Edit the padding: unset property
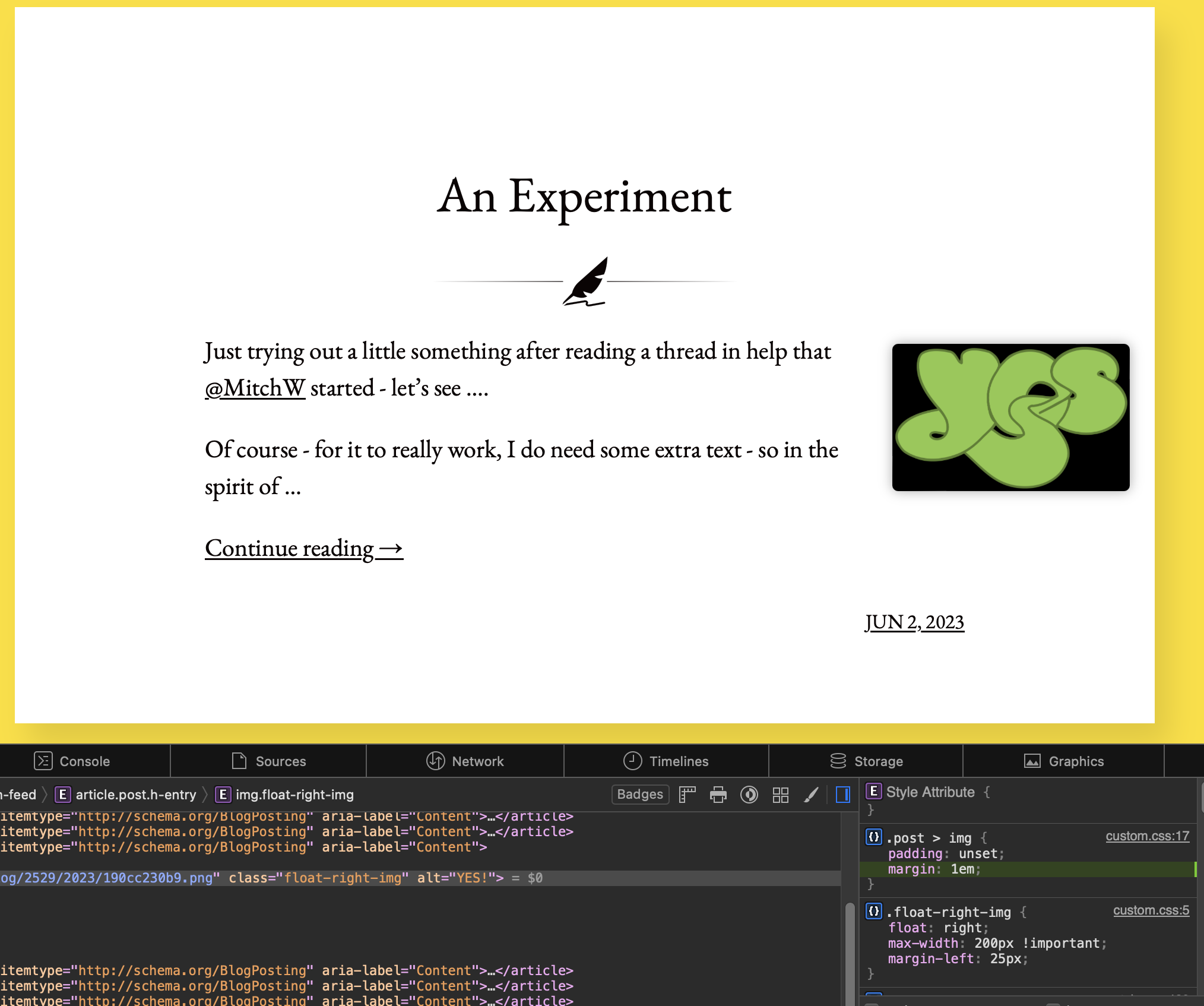 point(946,853)
